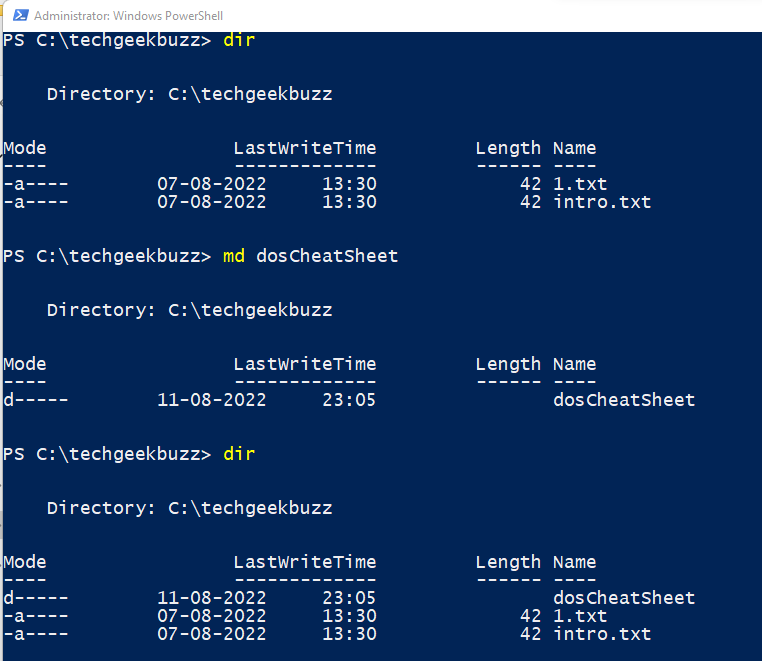Click the Administrator: Windows PowerShell title text
The height and width of the screenshot is (661, 762).
tap(128, 16)
